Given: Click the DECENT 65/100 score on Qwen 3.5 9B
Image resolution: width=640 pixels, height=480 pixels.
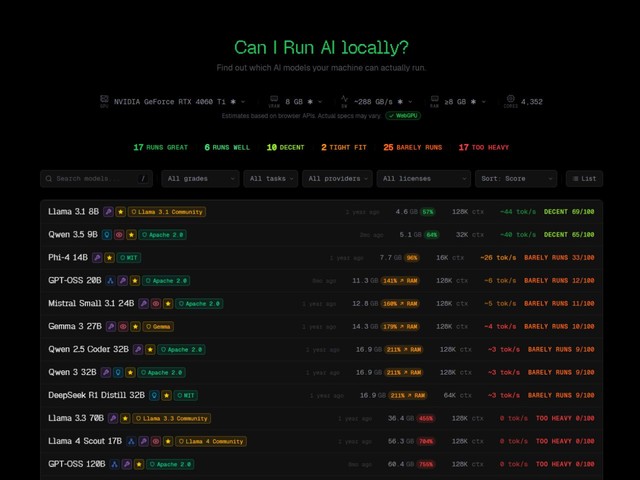Looking at the screenshot, I should coord(569,235).
